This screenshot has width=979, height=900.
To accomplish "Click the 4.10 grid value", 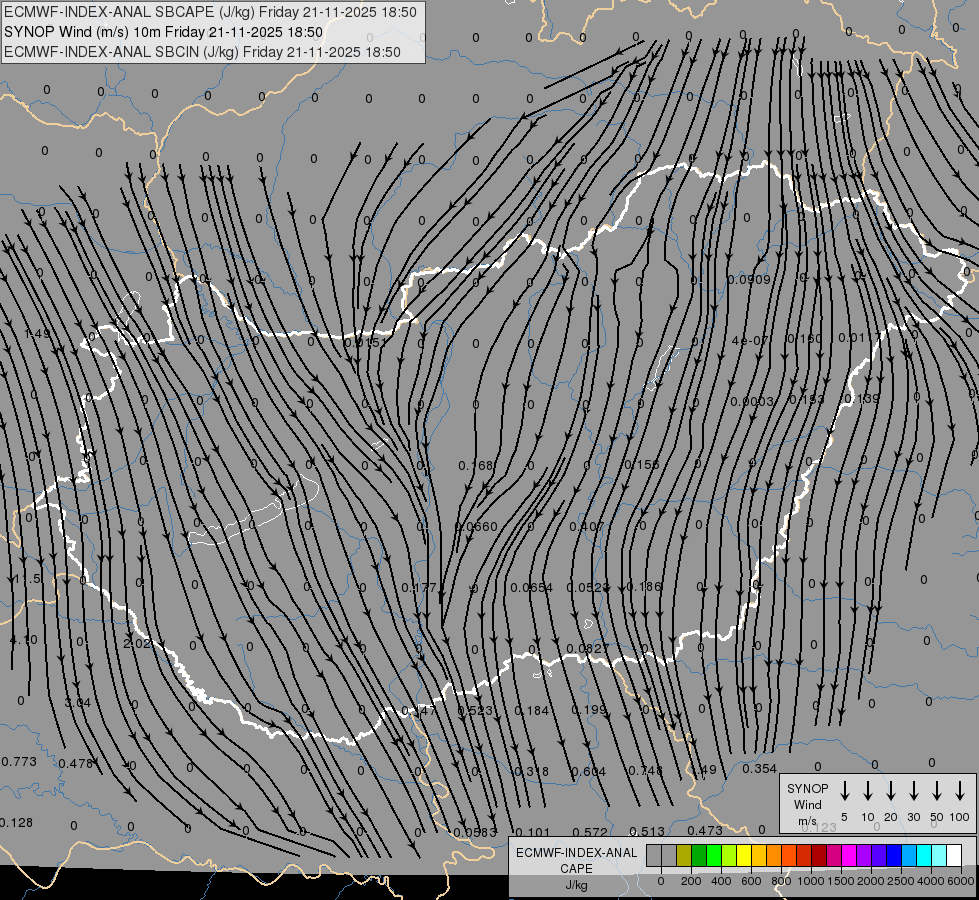I will tap(24, 640).
